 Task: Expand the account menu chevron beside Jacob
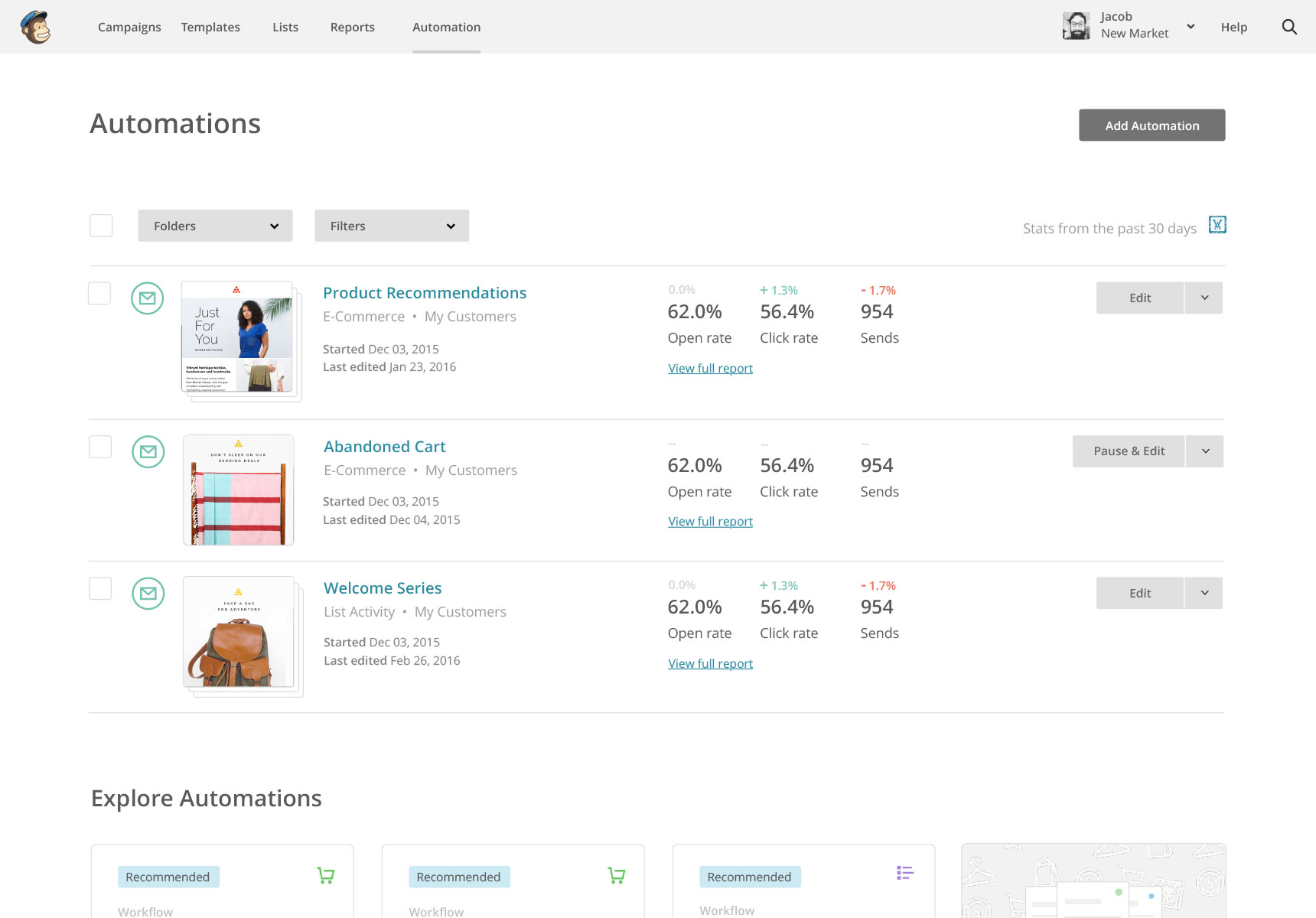click(x=1191, y=27)
